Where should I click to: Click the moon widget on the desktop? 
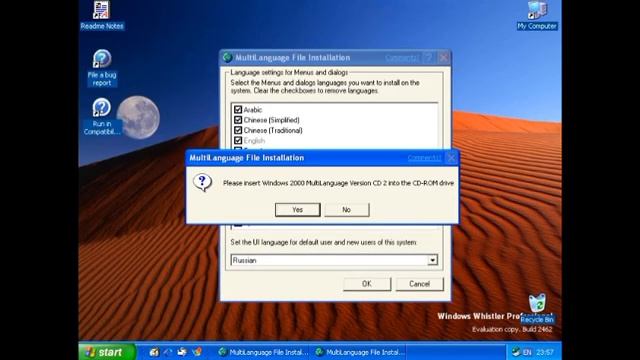138,117
